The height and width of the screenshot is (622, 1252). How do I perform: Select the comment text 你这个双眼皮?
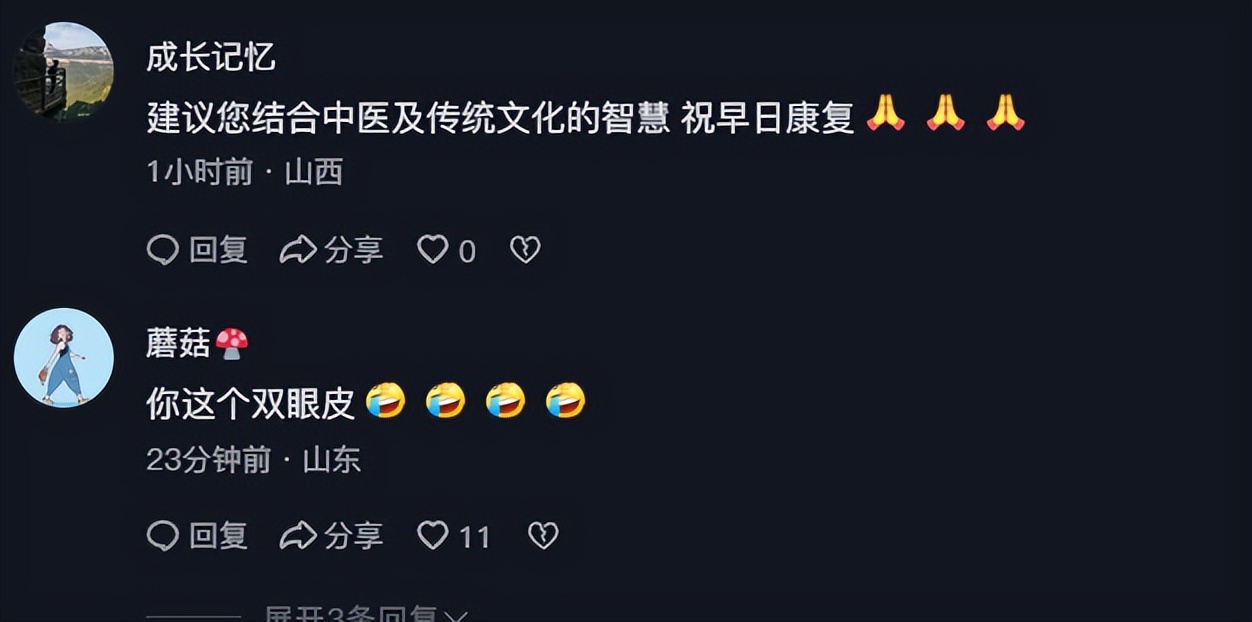point(251,403)
